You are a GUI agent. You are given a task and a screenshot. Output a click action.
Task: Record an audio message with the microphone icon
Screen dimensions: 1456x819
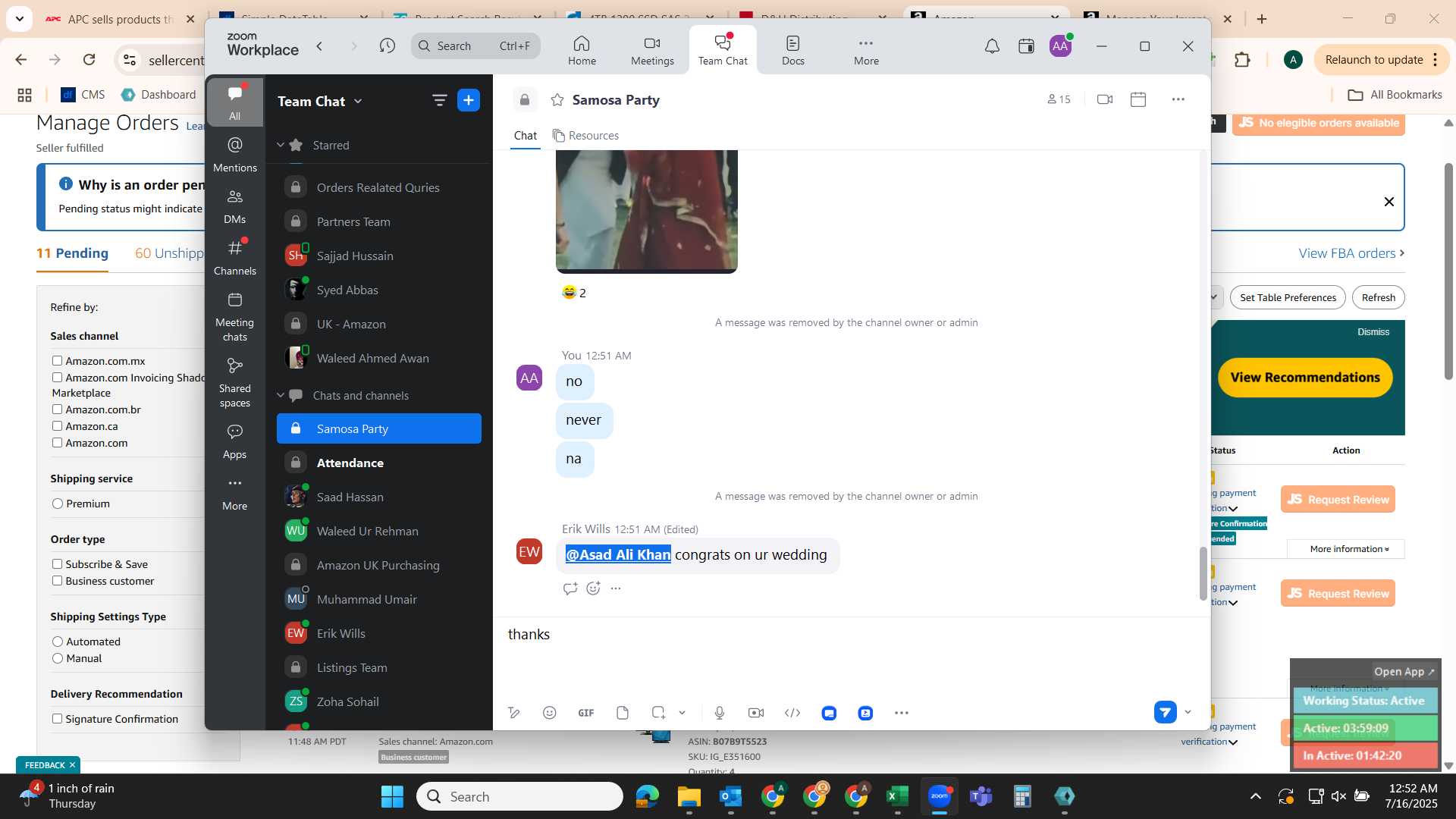720,713
